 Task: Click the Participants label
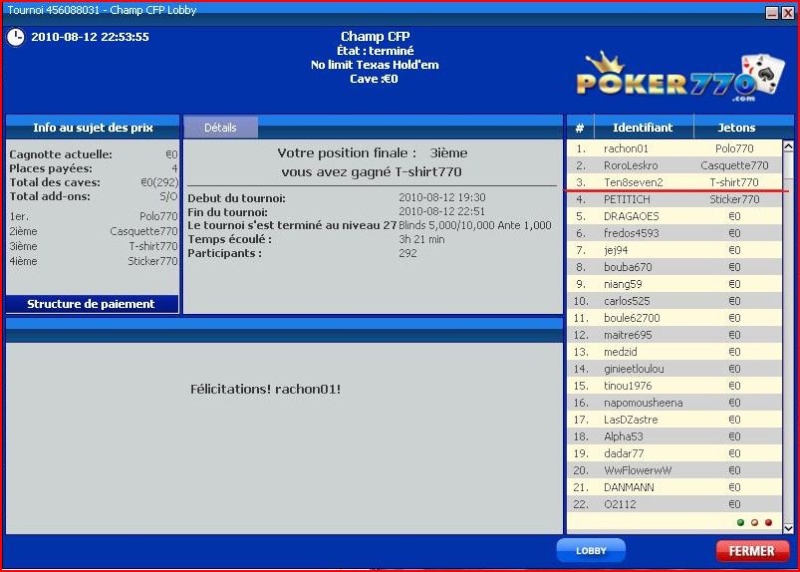pos(224,253)
